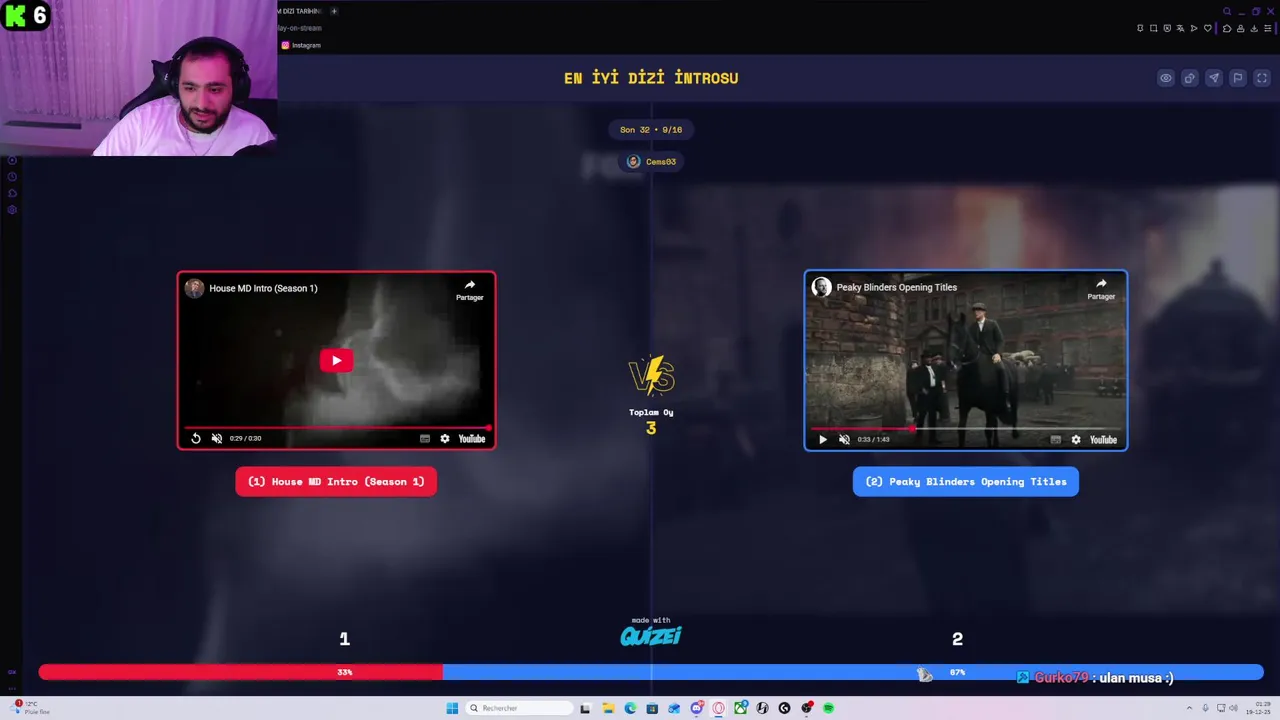The width and height of the screenshot is (1280, 720).
Task: Click Partager on House MD video
Action: tap(470, 290)
